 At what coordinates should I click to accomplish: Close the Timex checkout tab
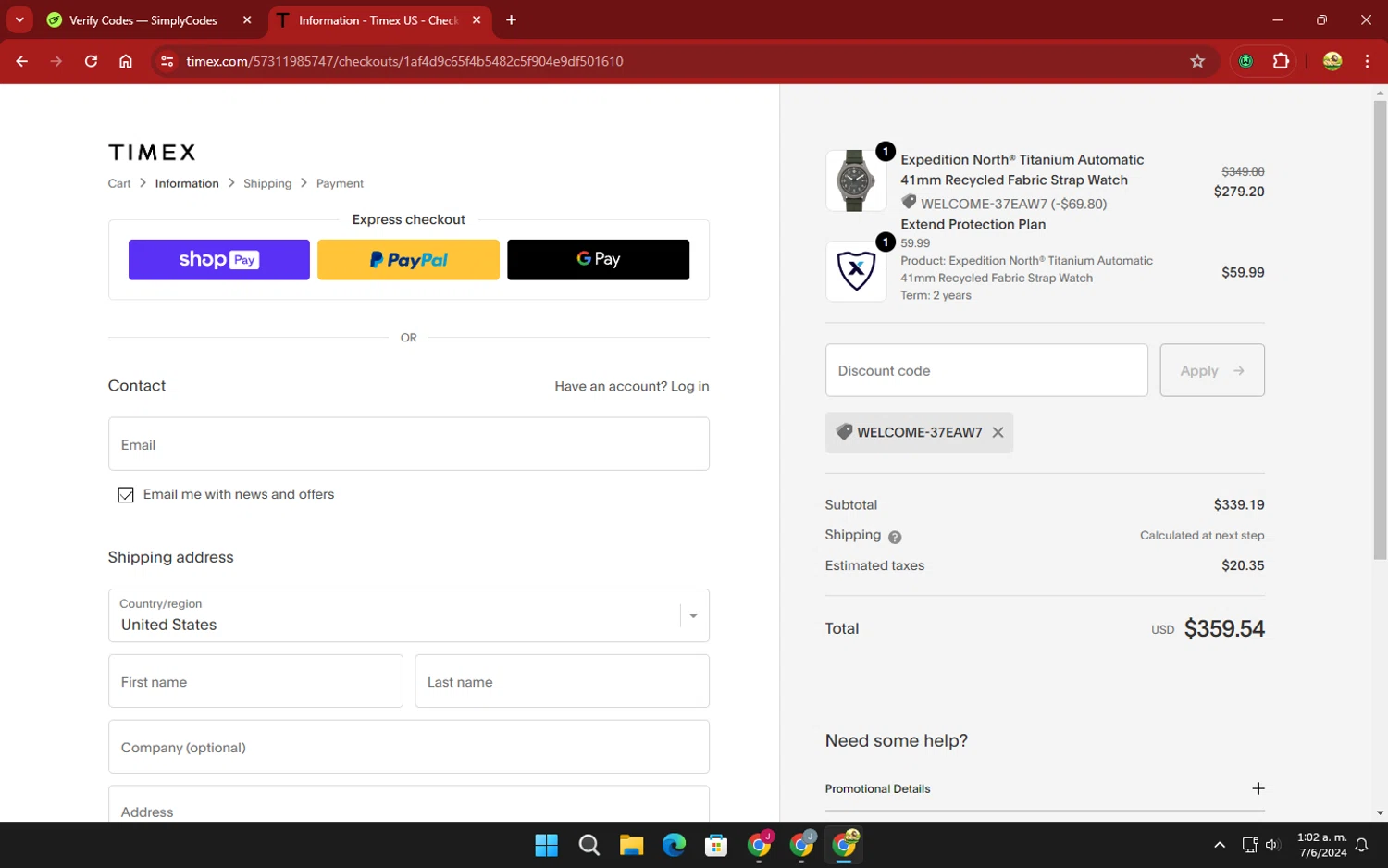pos(477,20)
